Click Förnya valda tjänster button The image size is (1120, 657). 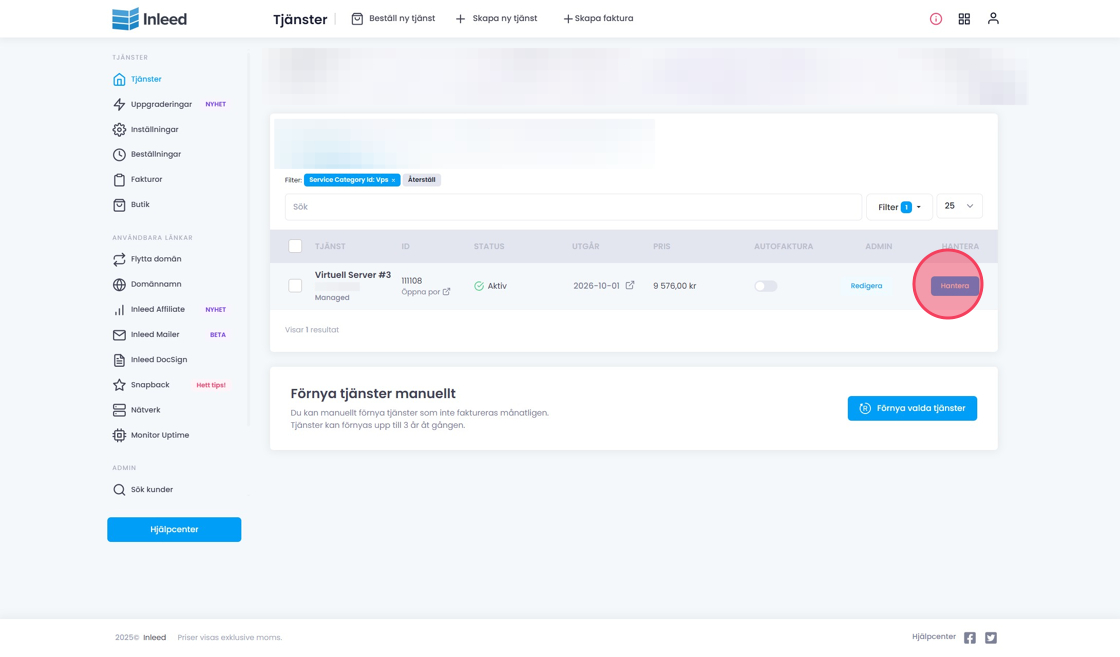pos(912,408)
